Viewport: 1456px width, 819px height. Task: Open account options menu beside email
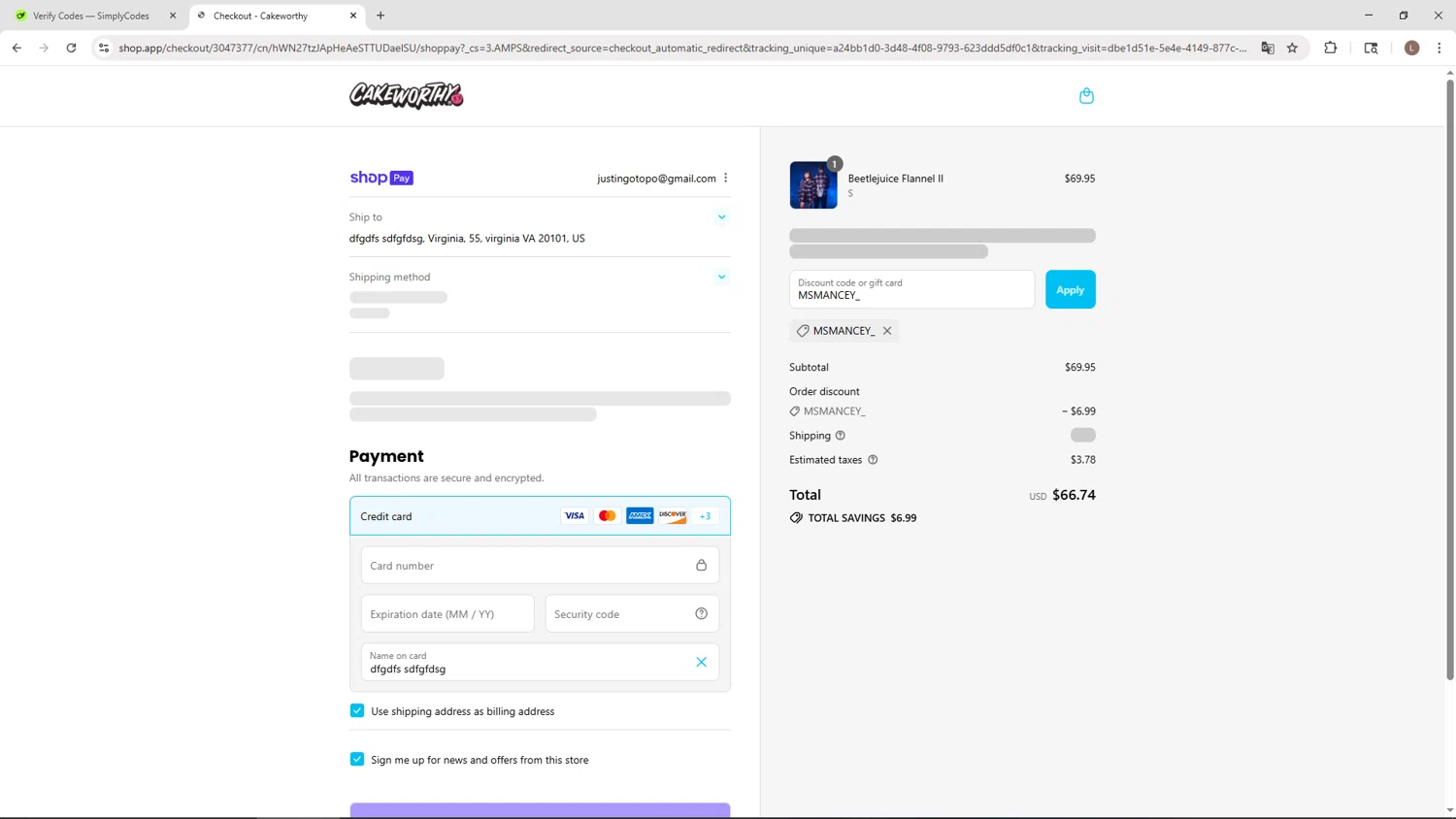click(726, 178)
